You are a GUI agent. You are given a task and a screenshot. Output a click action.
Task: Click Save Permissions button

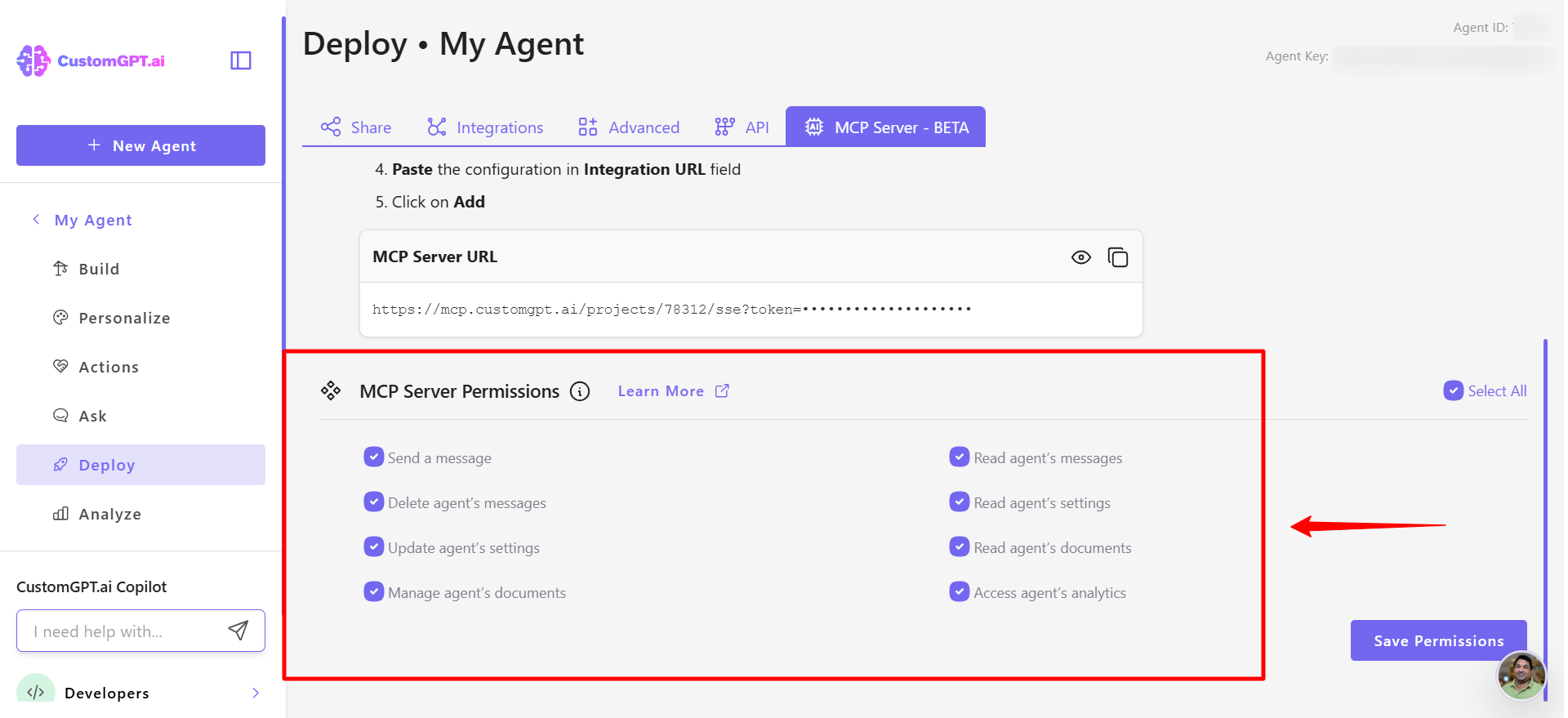click(1439, 640)
